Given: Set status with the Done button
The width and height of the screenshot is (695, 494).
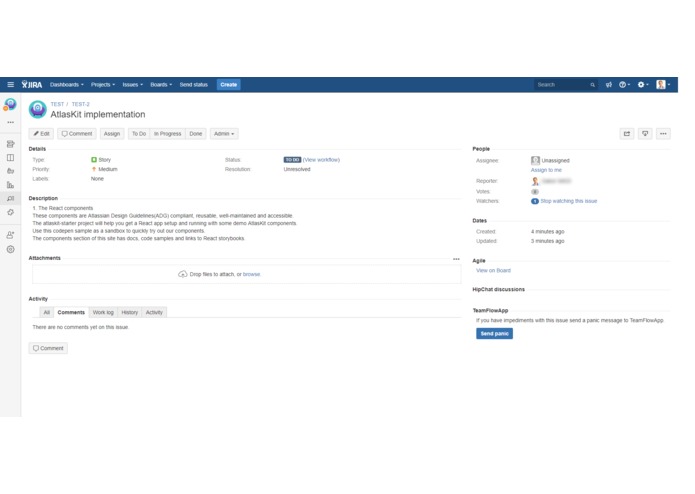Looking at the screenshot, I should click(195, 134).
